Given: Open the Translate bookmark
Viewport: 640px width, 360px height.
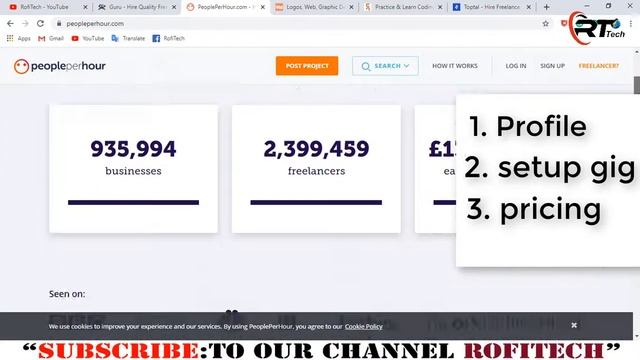Looking at the screenshot, I should pos(128,38).
